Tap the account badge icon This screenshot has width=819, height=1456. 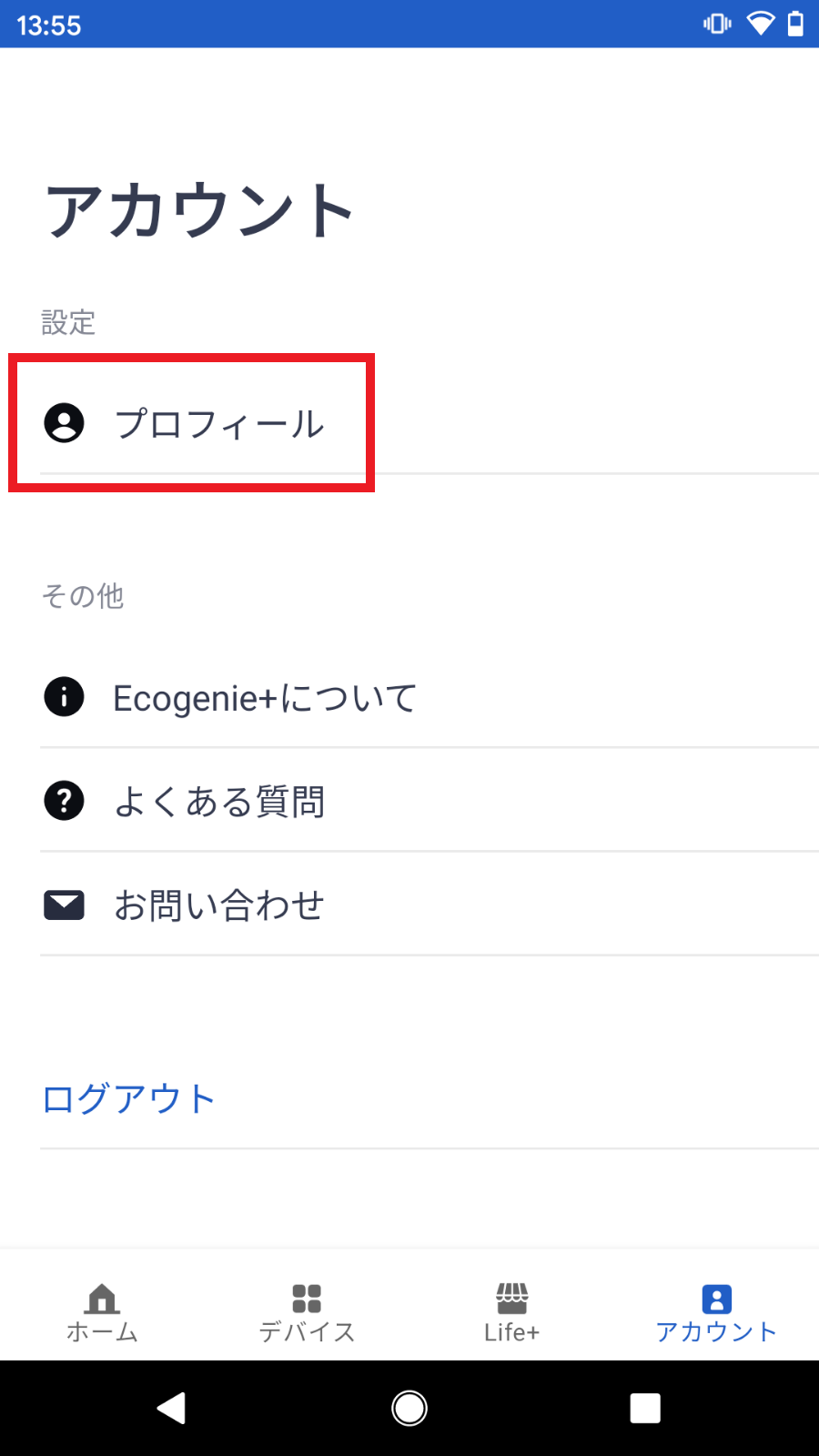[716, 1299]
